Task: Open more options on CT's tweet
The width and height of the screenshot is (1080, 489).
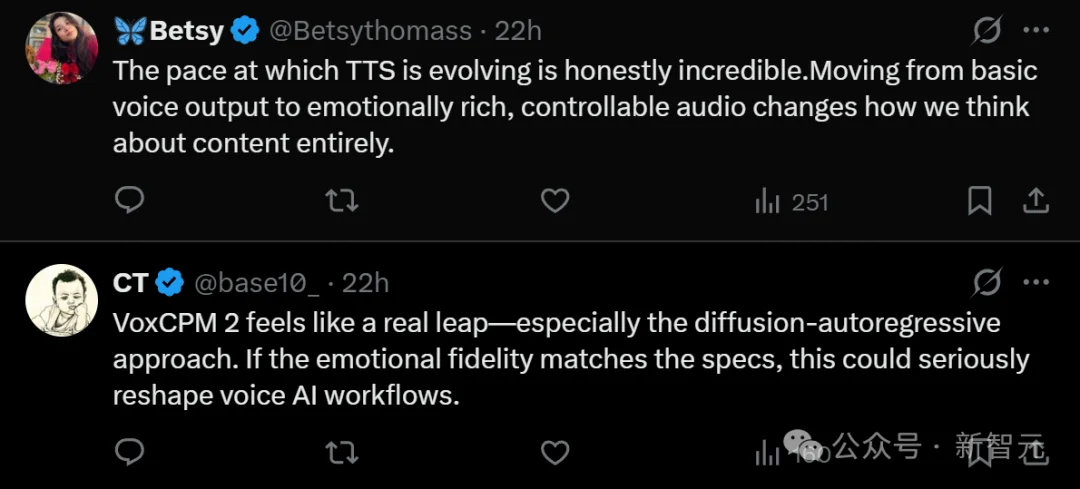Action: 1036,283
